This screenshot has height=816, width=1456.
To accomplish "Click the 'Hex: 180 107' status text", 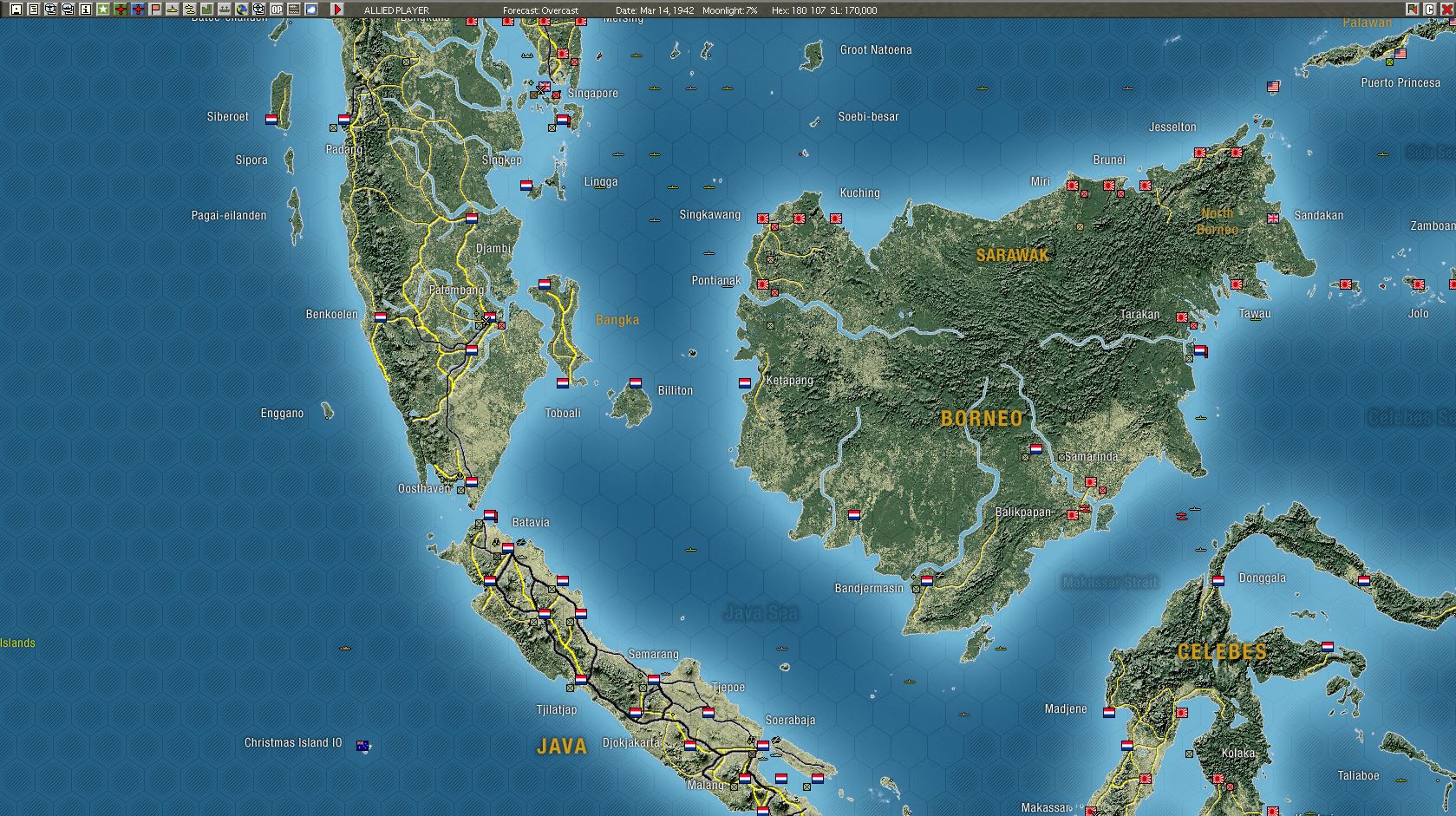I will pyautogui.click(x=798, y=10).
